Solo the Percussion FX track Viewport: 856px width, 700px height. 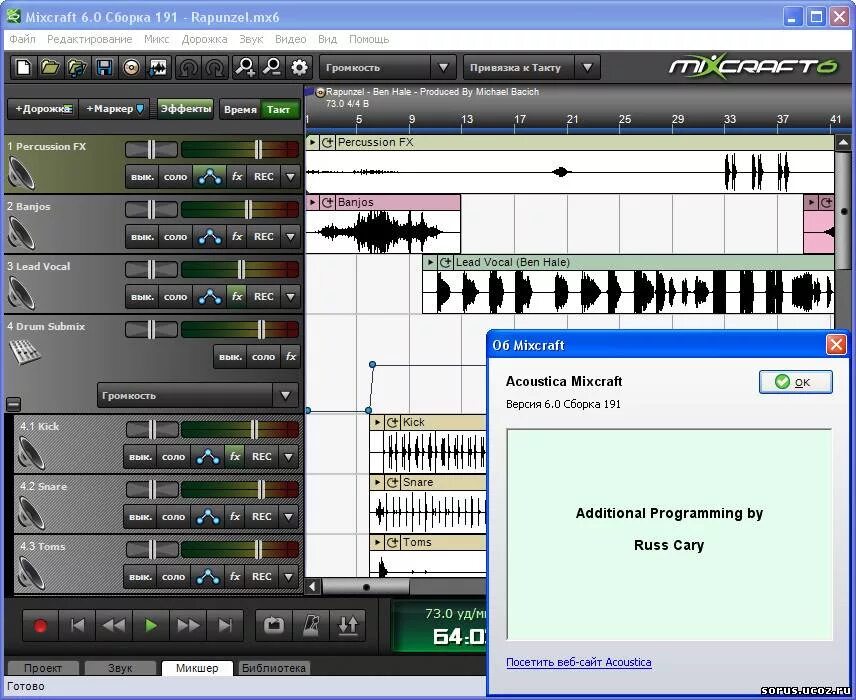pos(175,176)
